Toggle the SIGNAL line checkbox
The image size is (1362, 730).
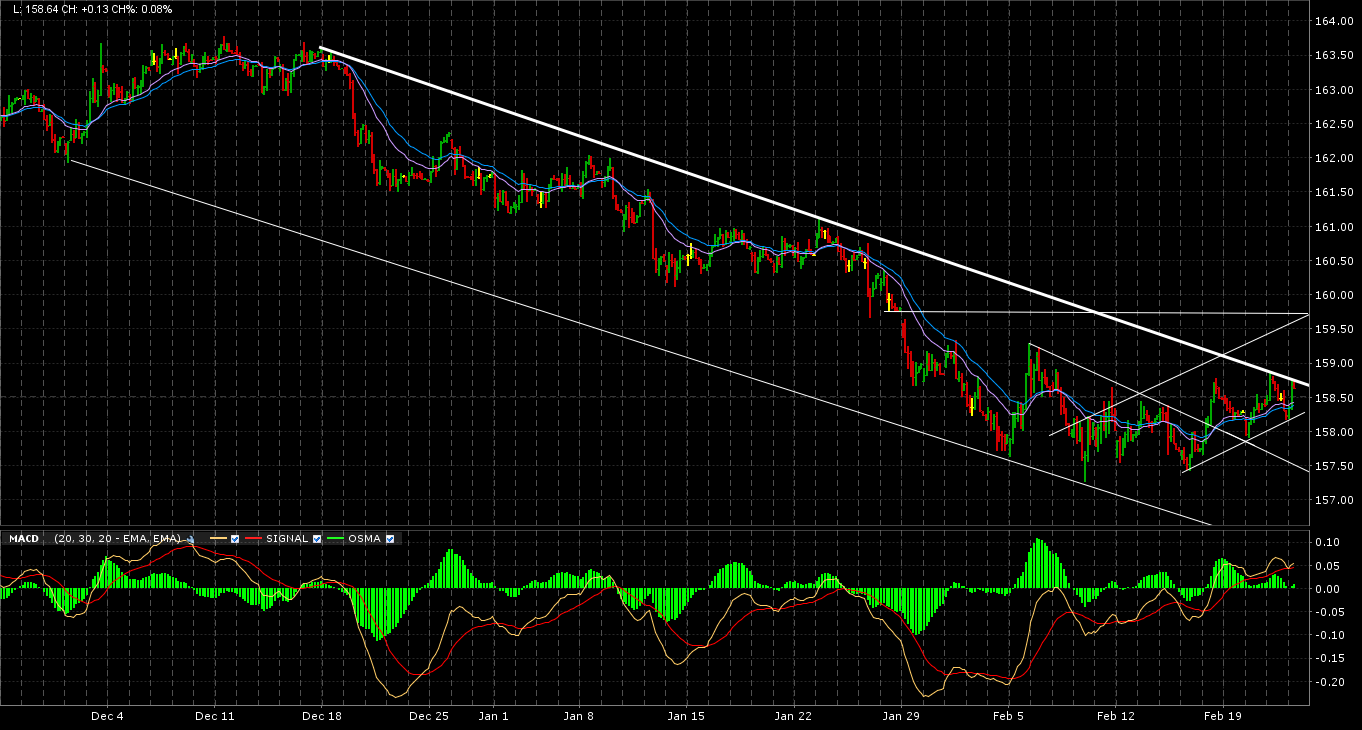(x=317, y=539)
